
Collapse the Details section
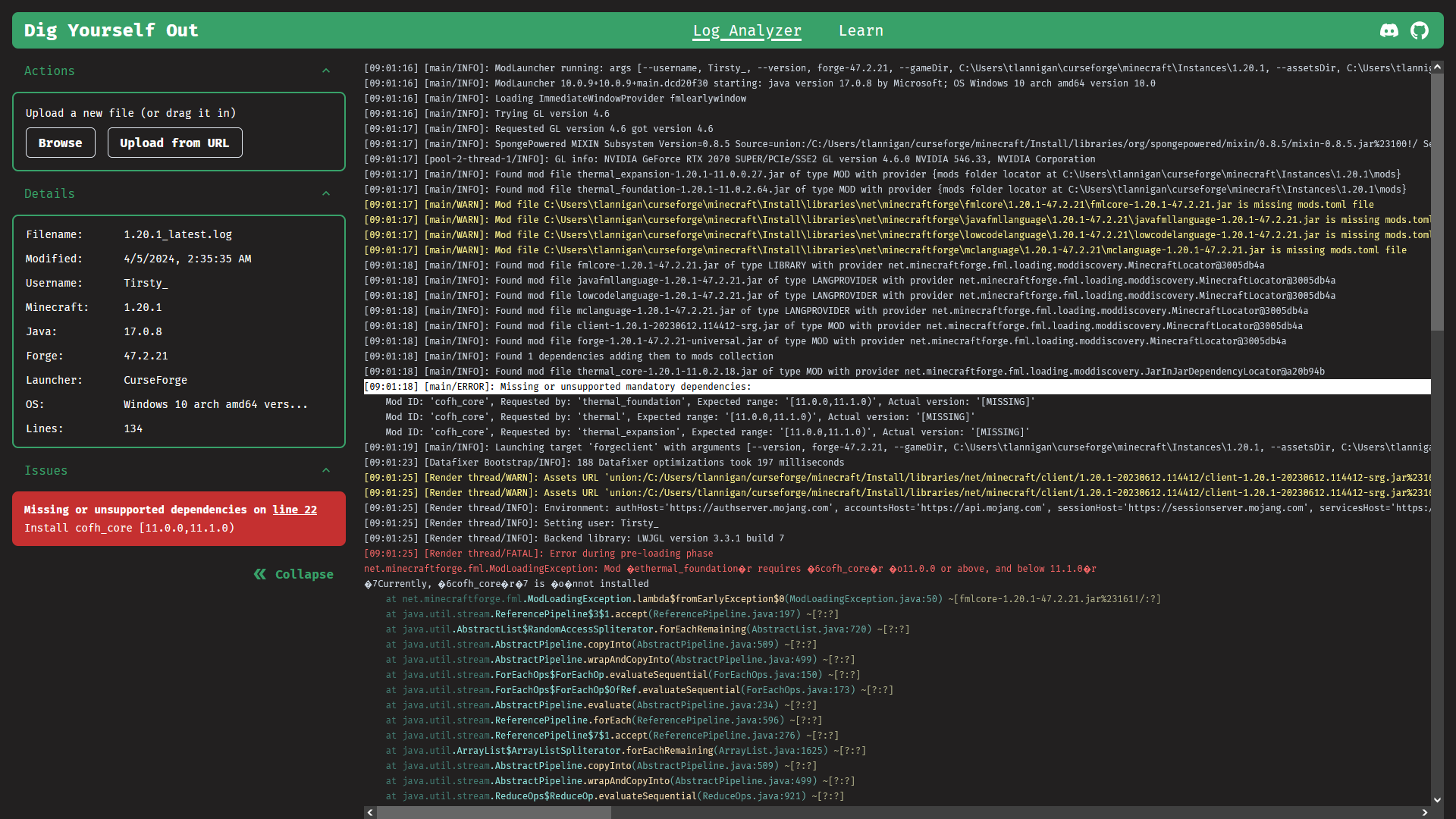click(326, 193)
